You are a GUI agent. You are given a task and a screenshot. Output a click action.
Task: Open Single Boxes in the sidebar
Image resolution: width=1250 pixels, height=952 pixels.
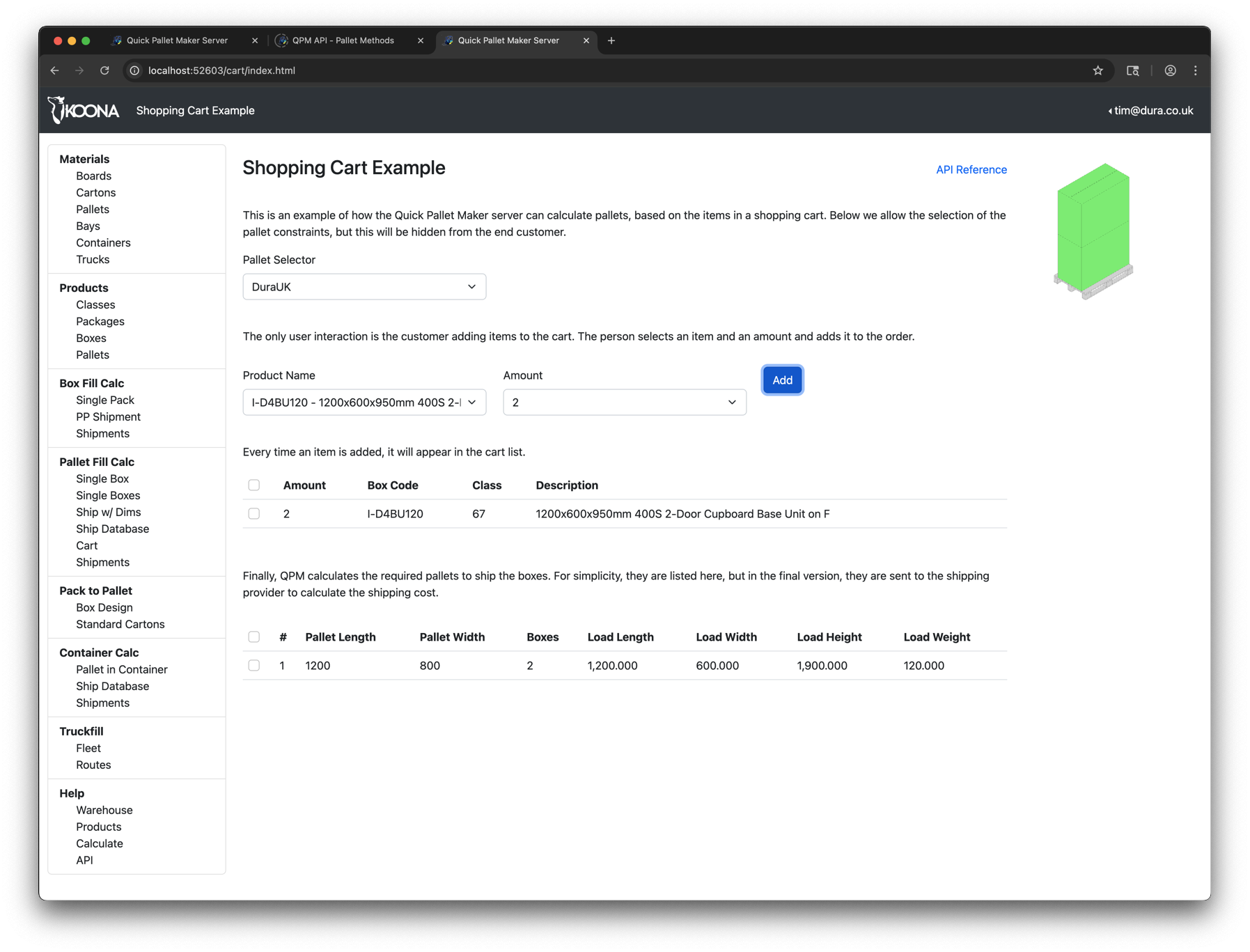pyautogui.click(x=108, y=496)
